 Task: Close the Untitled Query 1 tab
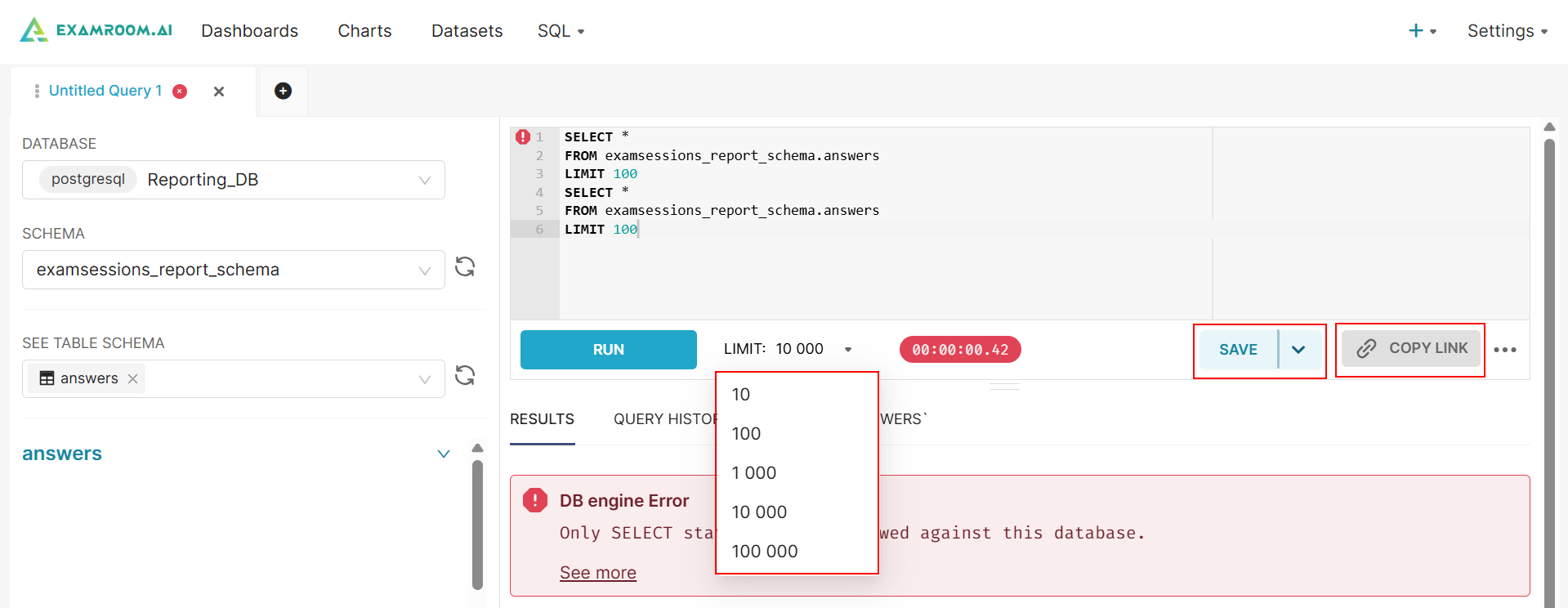219,92
